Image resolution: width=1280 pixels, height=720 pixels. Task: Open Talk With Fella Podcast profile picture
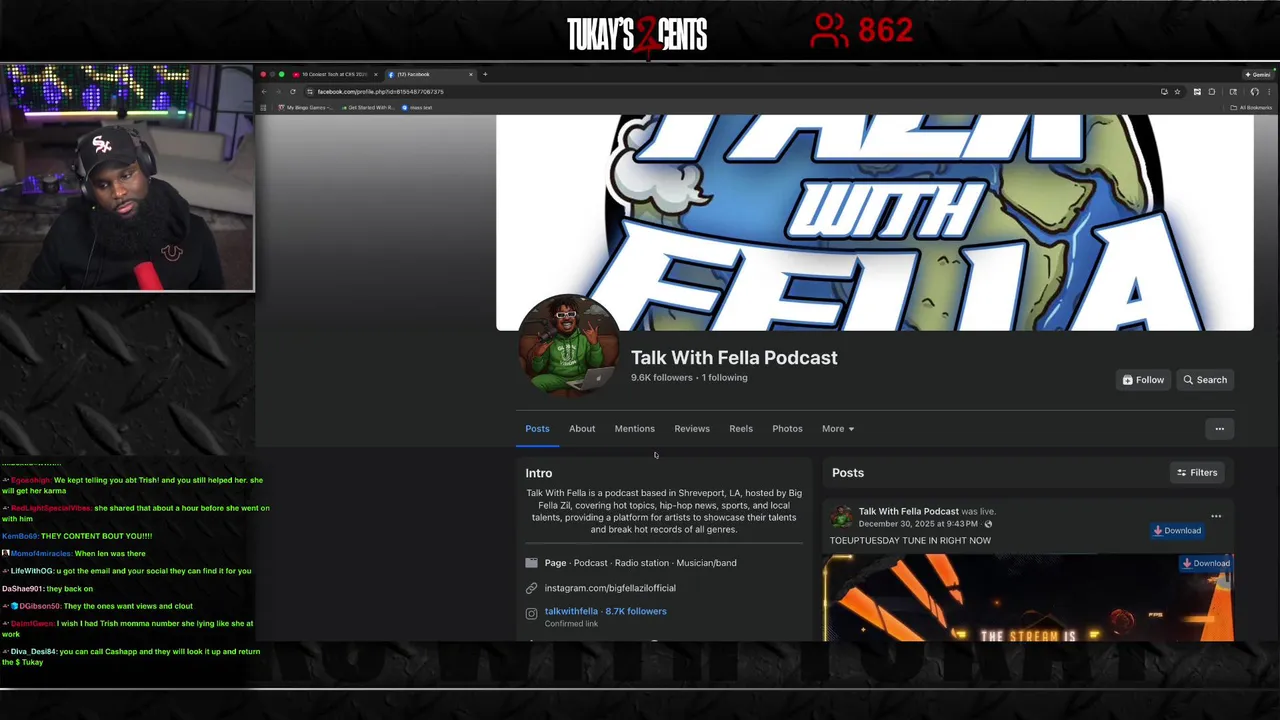568,346
